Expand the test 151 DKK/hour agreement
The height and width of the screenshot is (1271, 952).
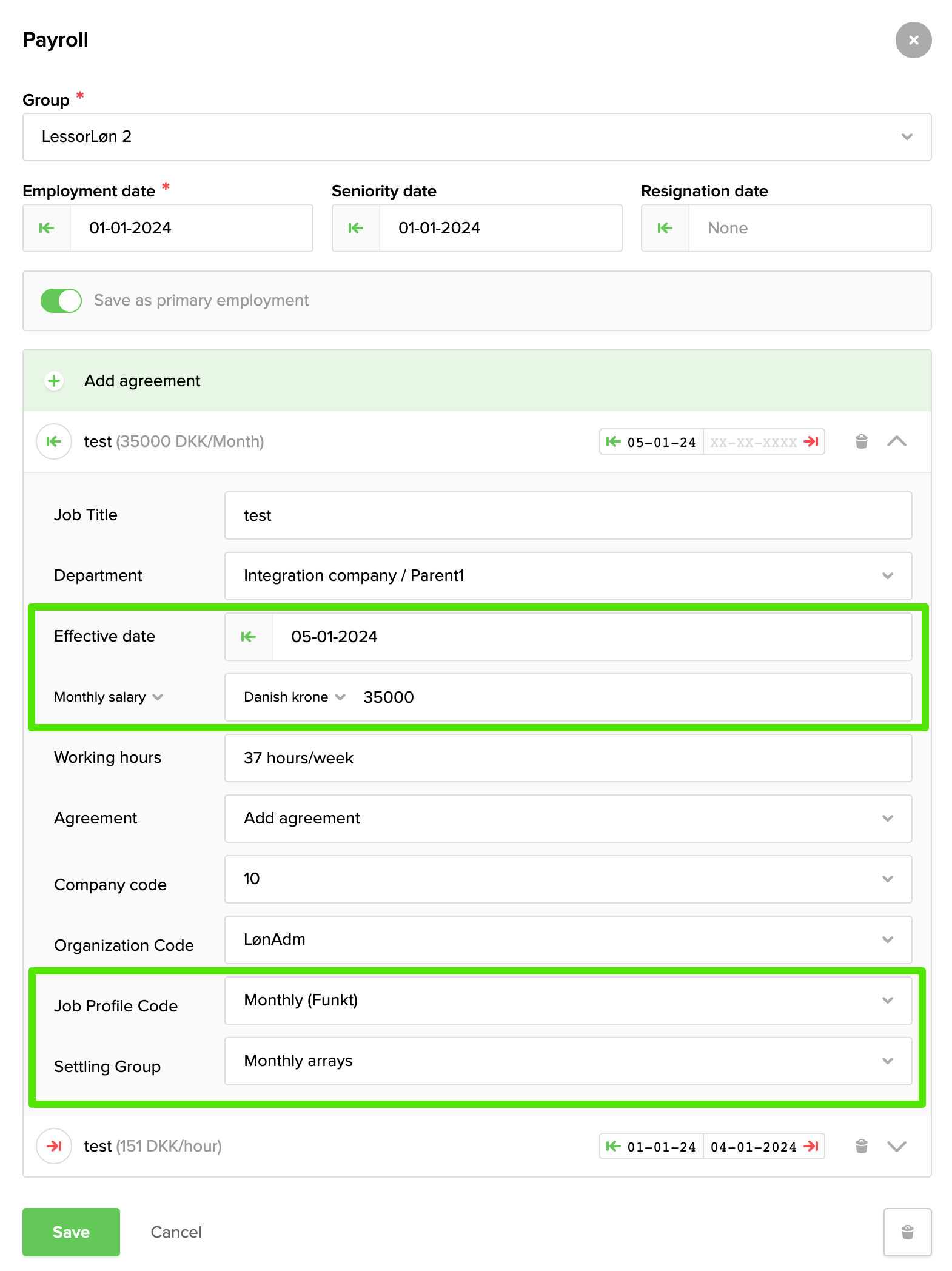pos(896,1146)
